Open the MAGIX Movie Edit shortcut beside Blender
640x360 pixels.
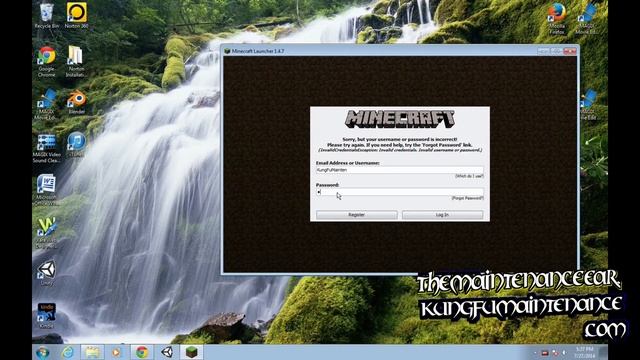click(47, 104)
